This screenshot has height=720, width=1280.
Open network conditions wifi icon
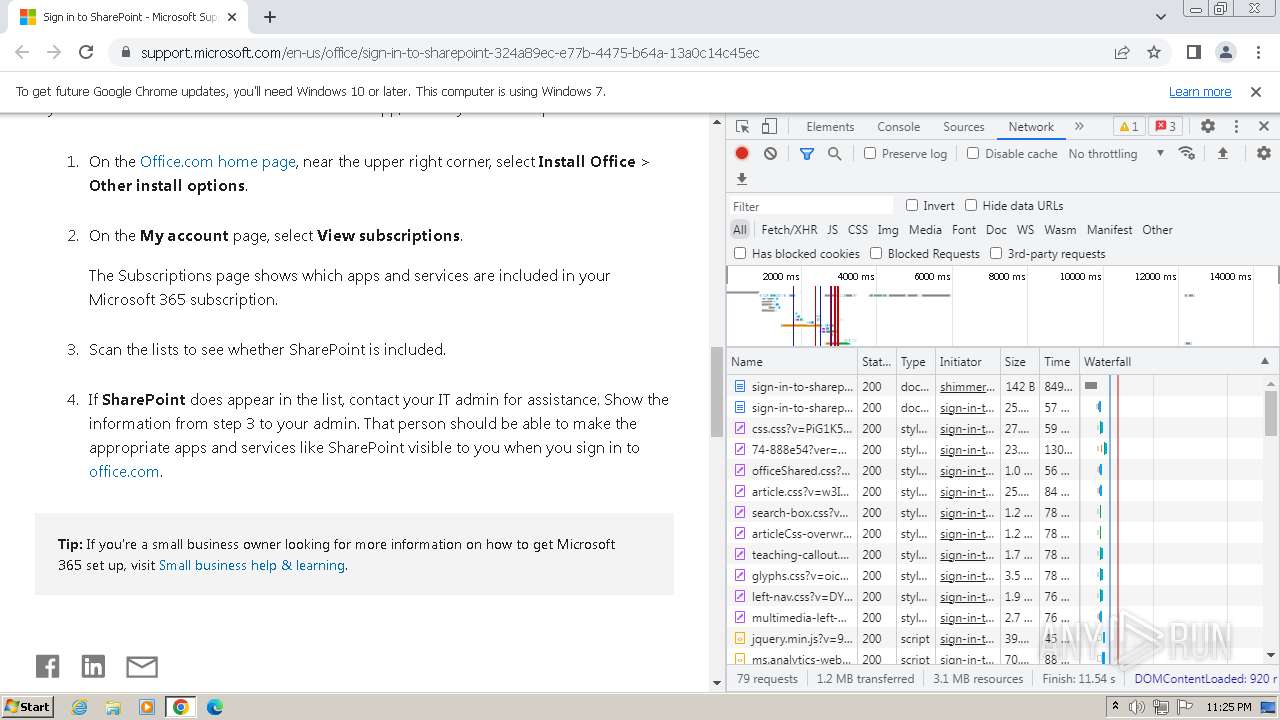pos(1187,153)
